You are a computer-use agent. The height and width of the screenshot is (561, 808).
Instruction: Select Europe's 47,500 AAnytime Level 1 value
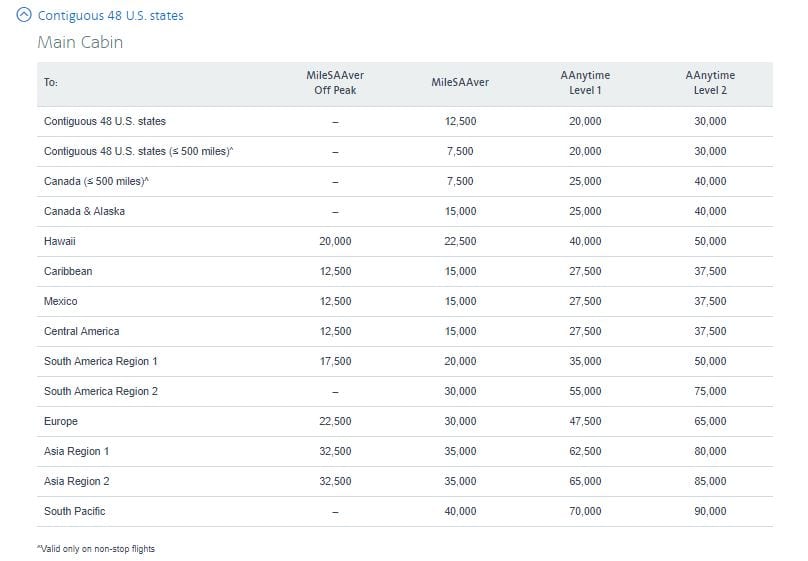click(585, 421)
